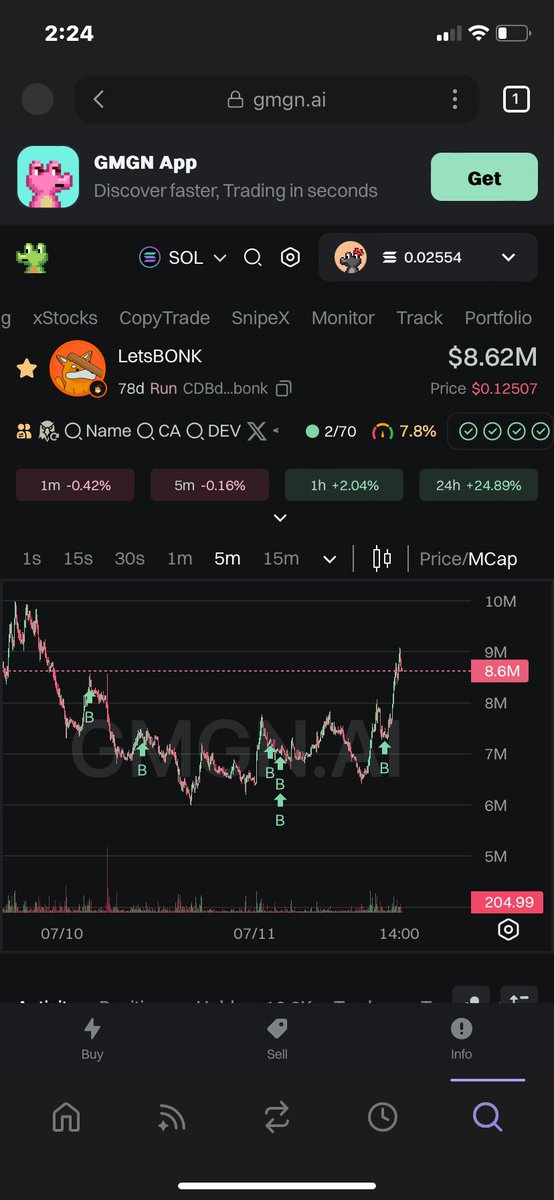Viewport: 554px width, 1200px height.
Task: Tap the wallet avatar image
Action: click(350, 257)
